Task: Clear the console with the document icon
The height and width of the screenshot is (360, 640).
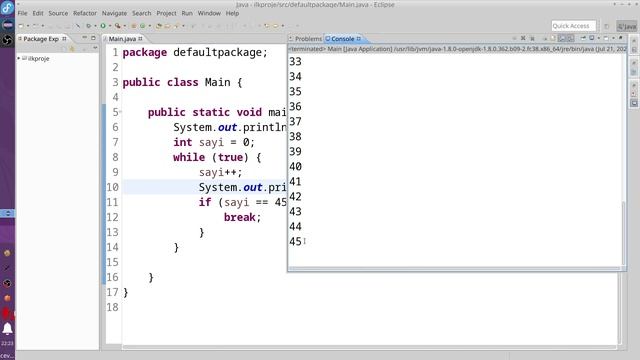Action: pos(553,38)
